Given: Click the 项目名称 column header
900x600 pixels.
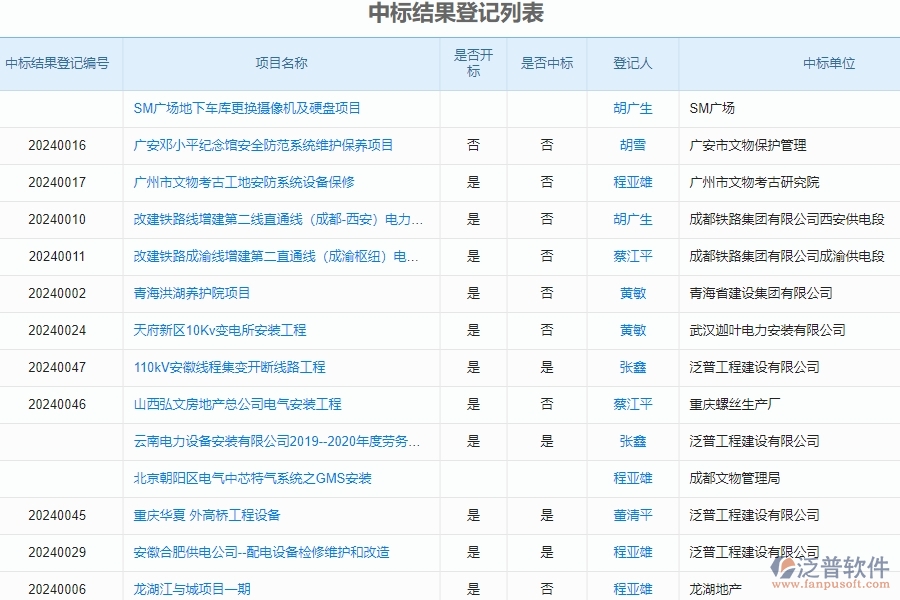Looking at the screenshot, I should (x=281, y=62).
